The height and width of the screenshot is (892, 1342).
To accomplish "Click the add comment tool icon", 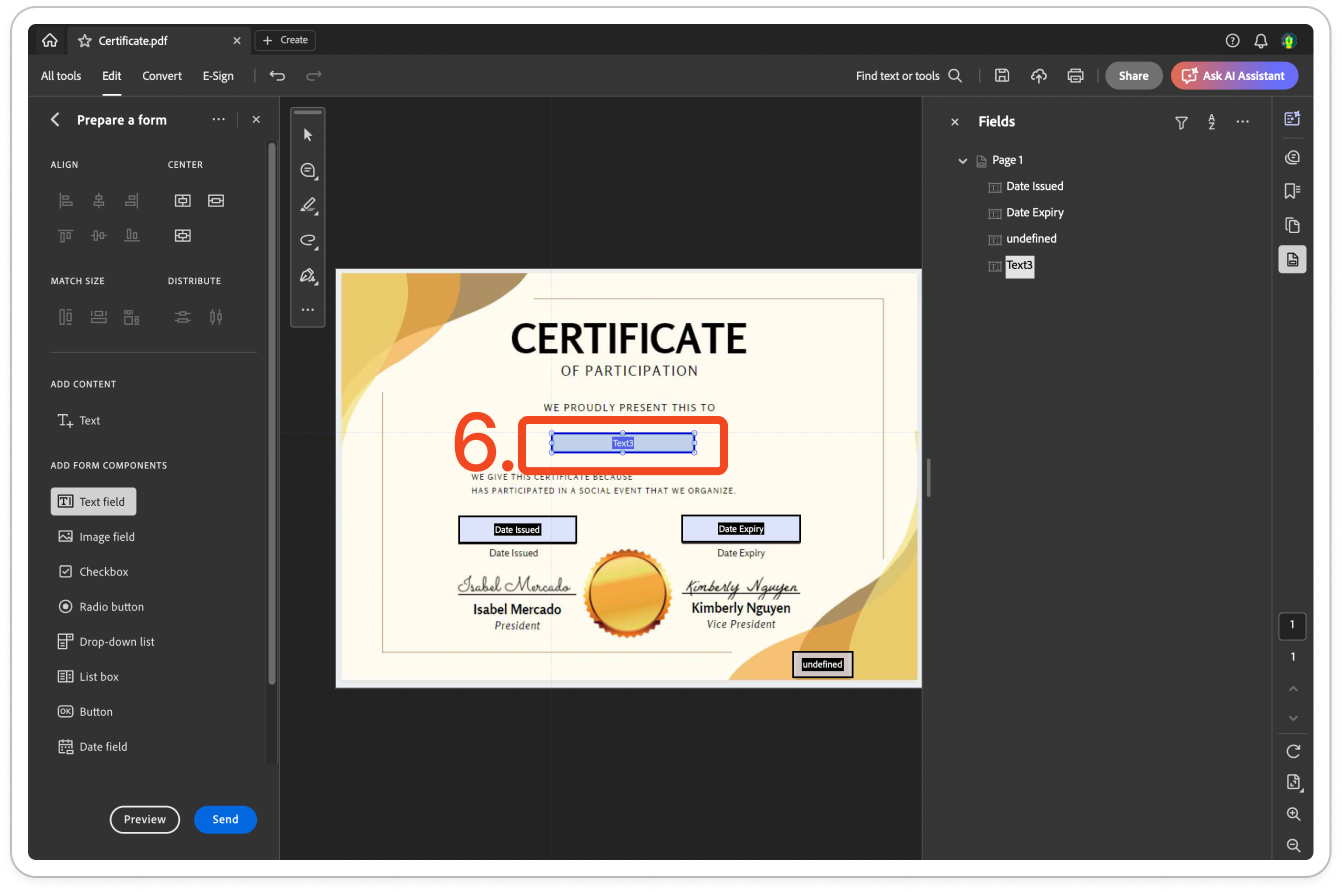I will tap(308, 171).
